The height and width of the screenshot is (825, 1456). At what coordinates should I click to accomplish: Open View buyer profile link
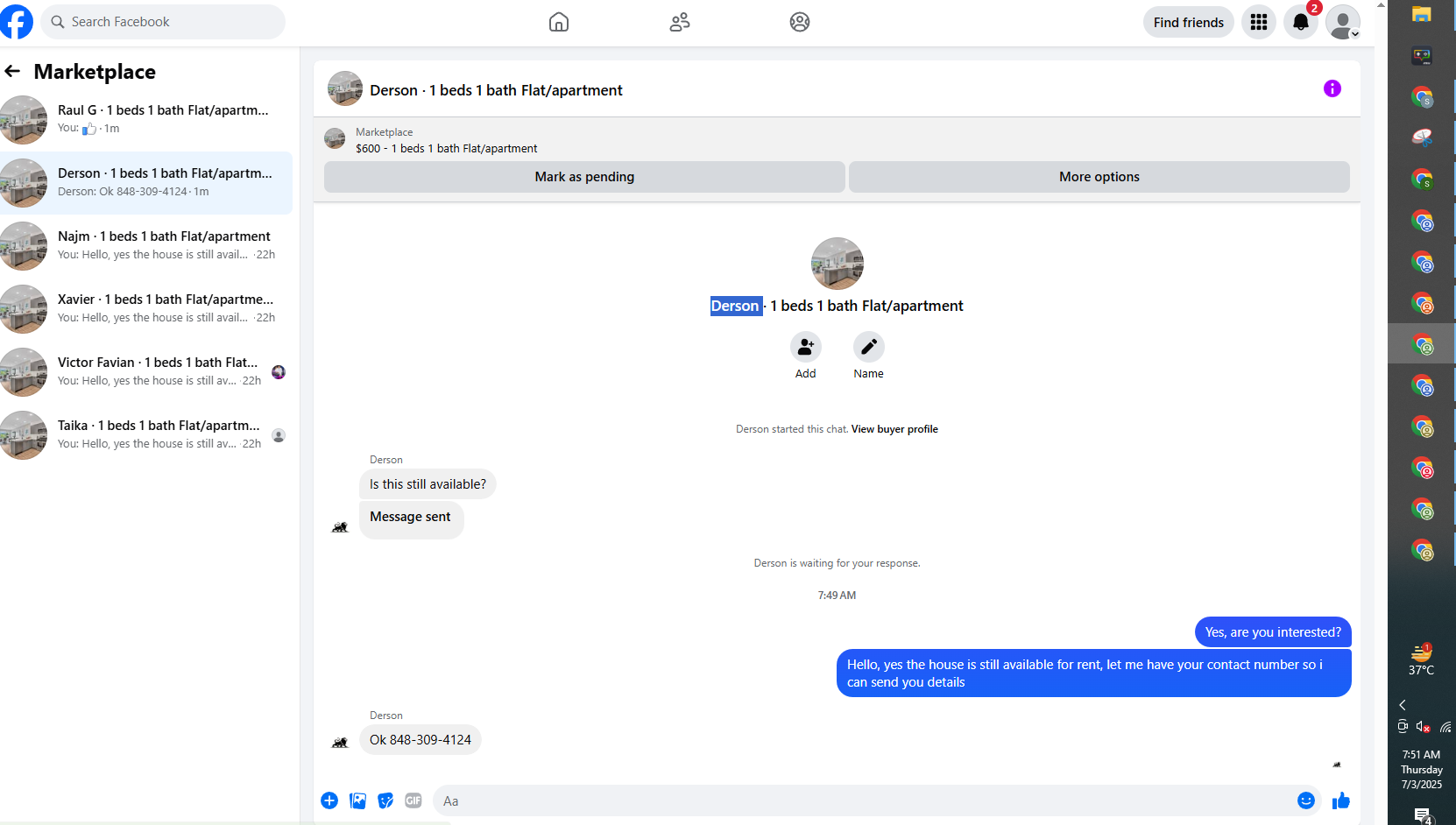pyautogui.click(x=894, y=429)
